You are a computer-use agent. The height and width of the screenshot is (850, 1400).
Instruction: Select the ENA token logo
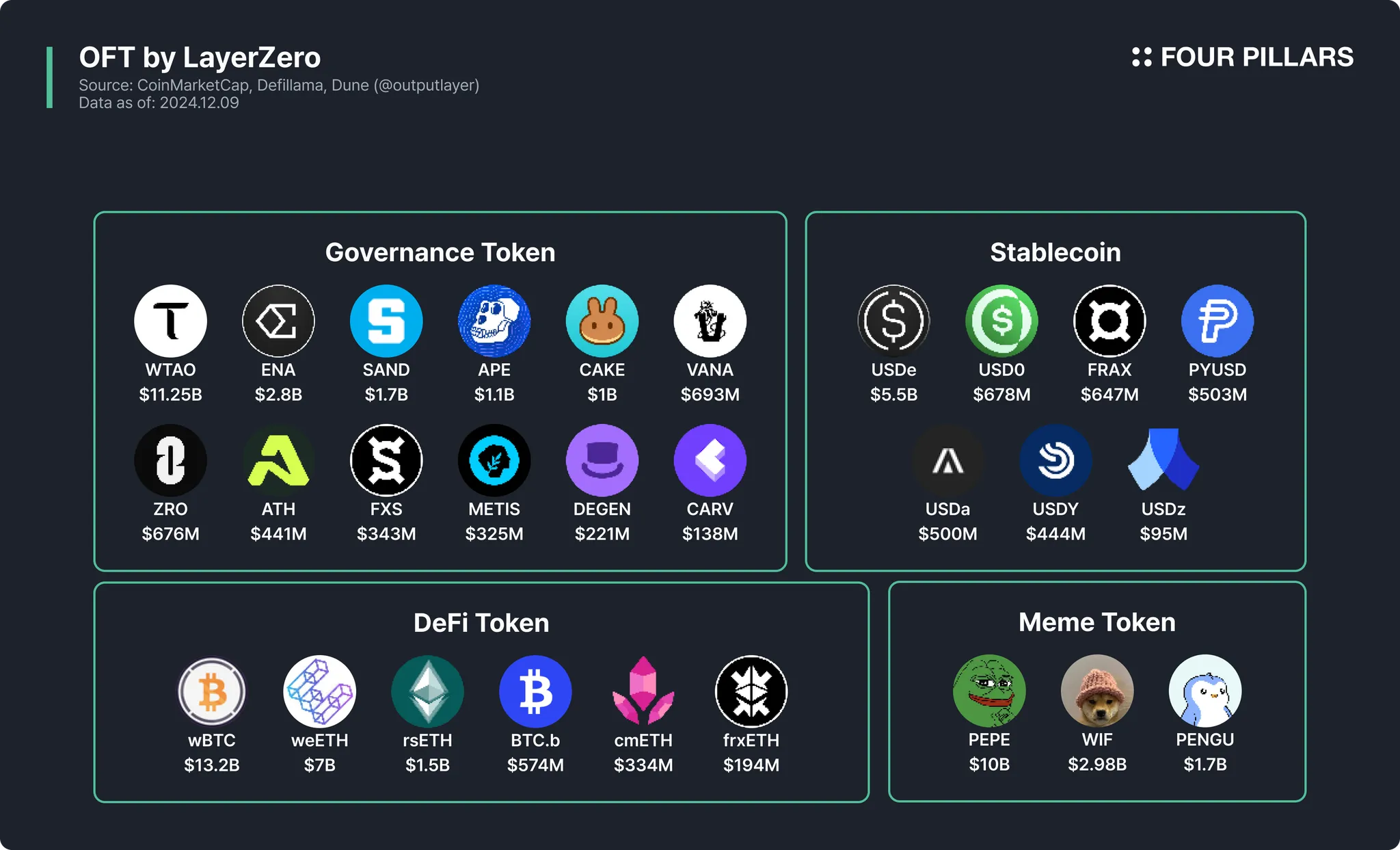(x=278, y=321)
